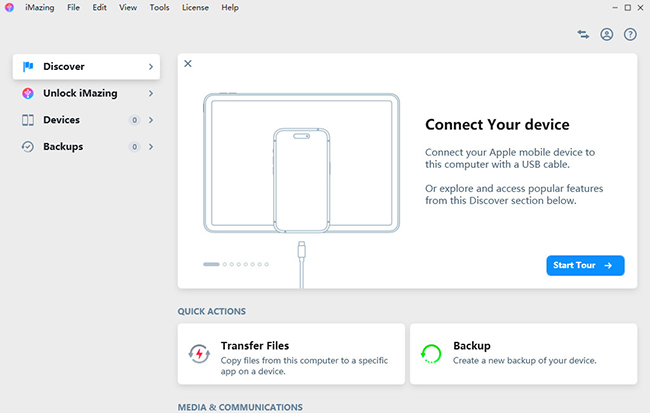Open the Tools menu
The width and height of the screenshot is (650, 413).
pos(159,7)
